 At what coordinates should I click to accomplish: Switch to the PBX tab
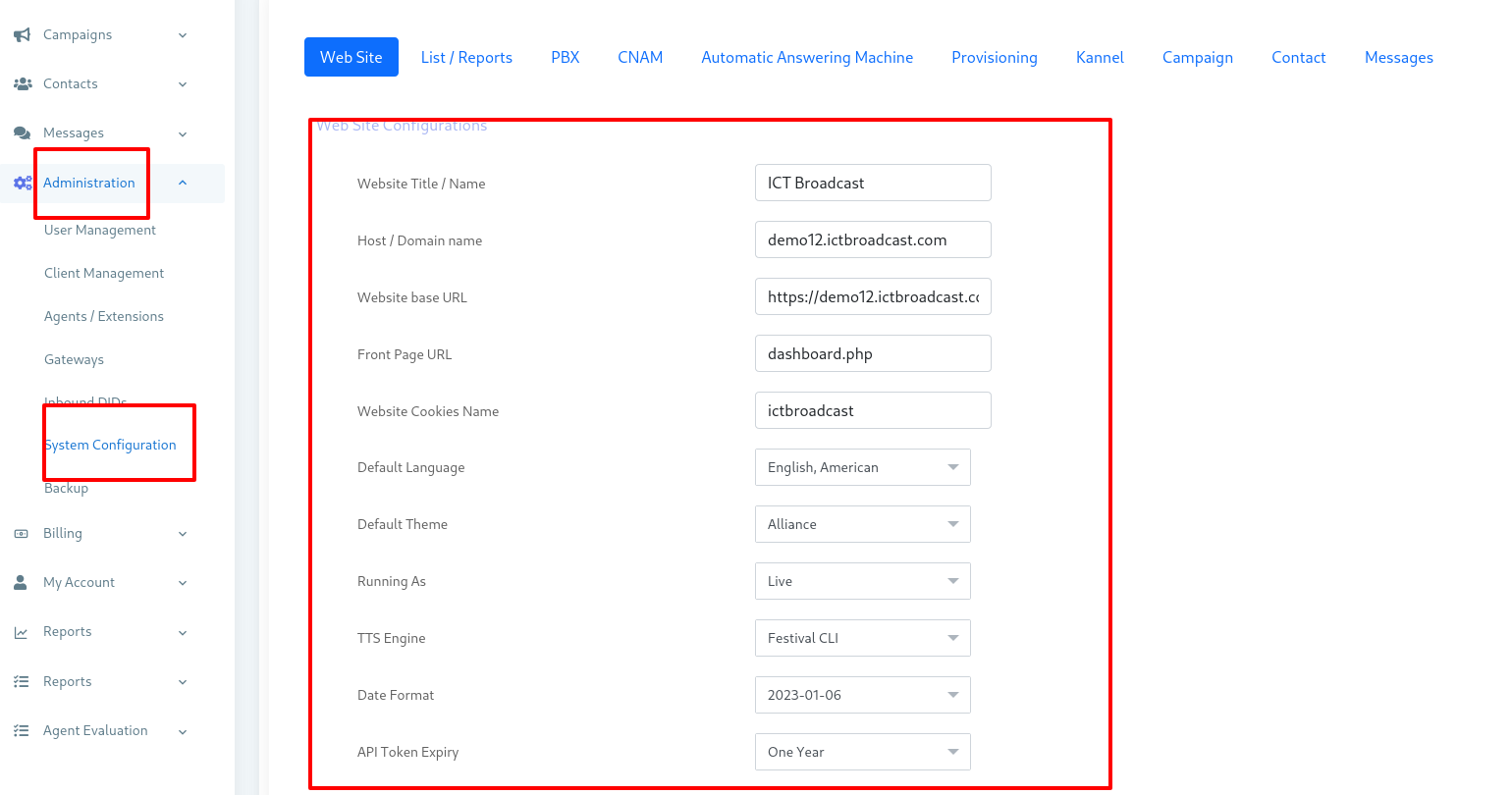pyautogui.click(x=566, y=57)
